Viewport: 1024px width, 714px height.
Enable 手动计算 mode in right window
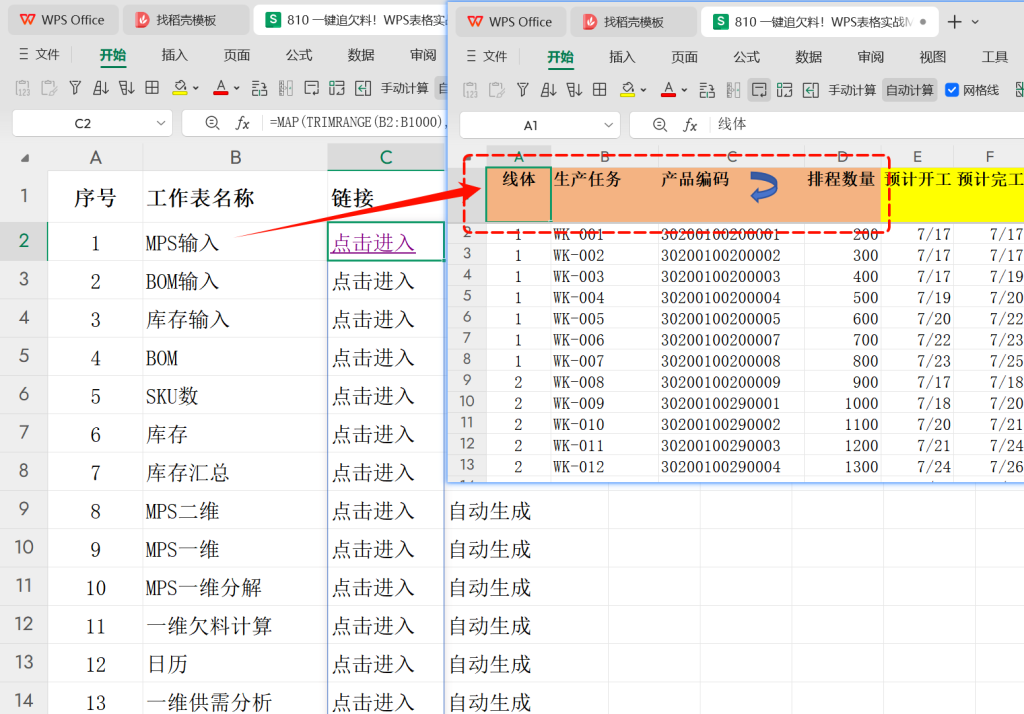(x=852, y=89)
